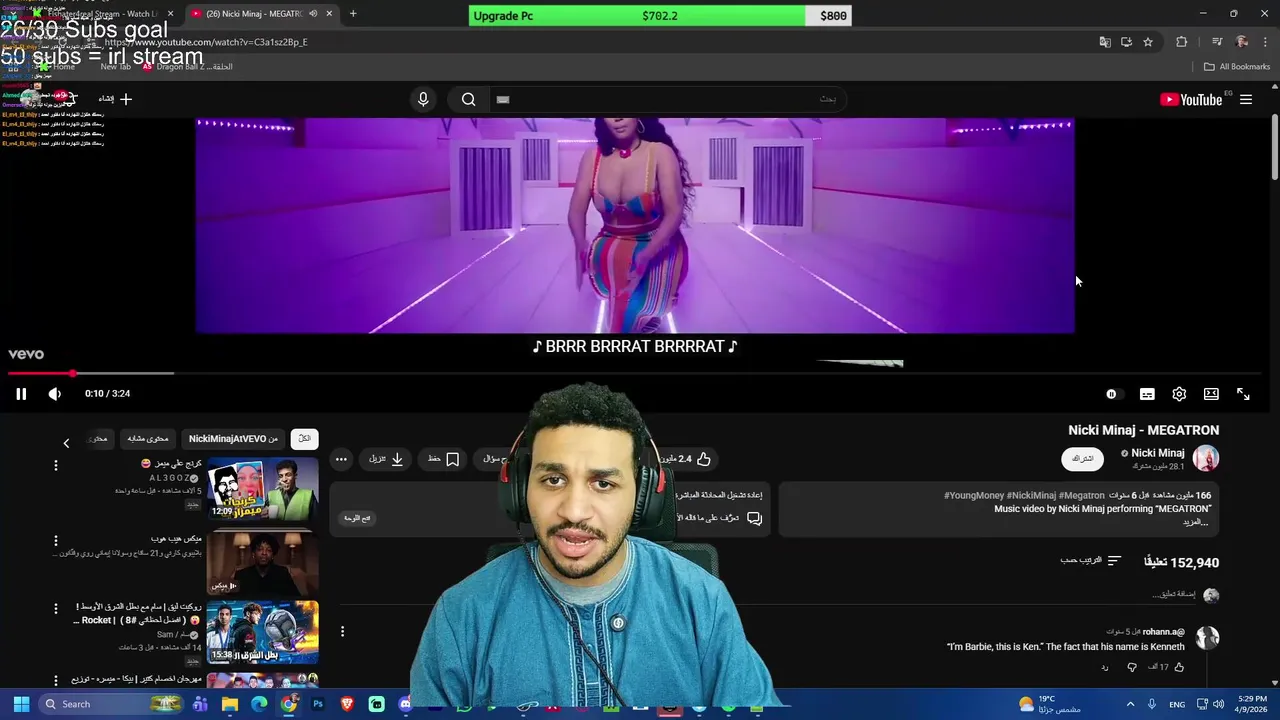This screenshot has width=1280, height=720.
Task: Select the NickiMinajAtVEVO filter chip
Action: coord(233,438)
